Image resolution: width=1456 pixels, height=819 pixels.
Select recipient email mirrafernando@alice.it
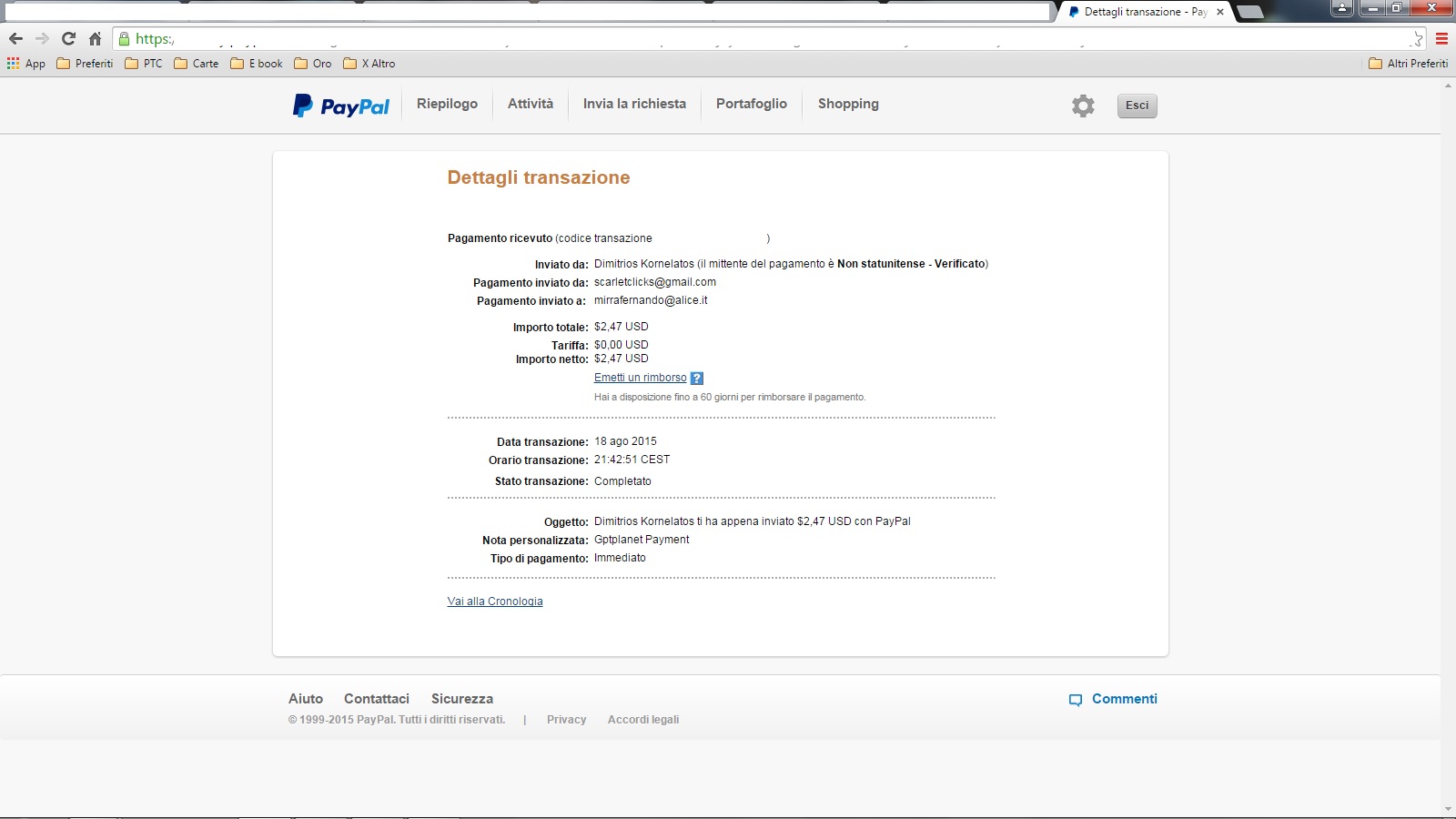point(651,300)
